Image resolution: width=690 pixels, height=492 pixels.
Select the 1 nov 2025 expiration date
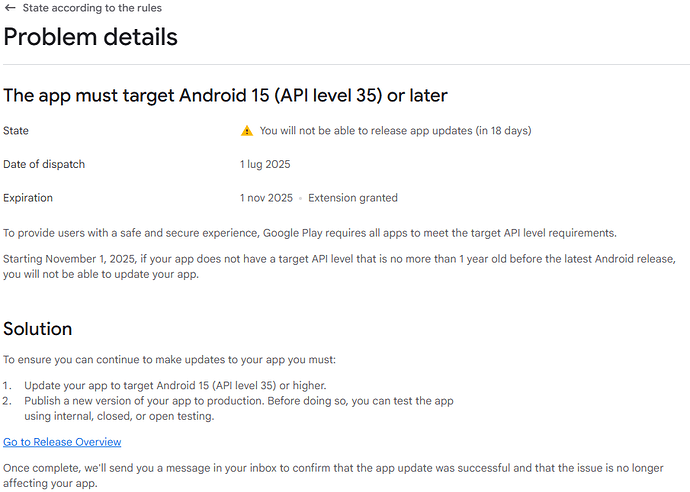point(266,198)
